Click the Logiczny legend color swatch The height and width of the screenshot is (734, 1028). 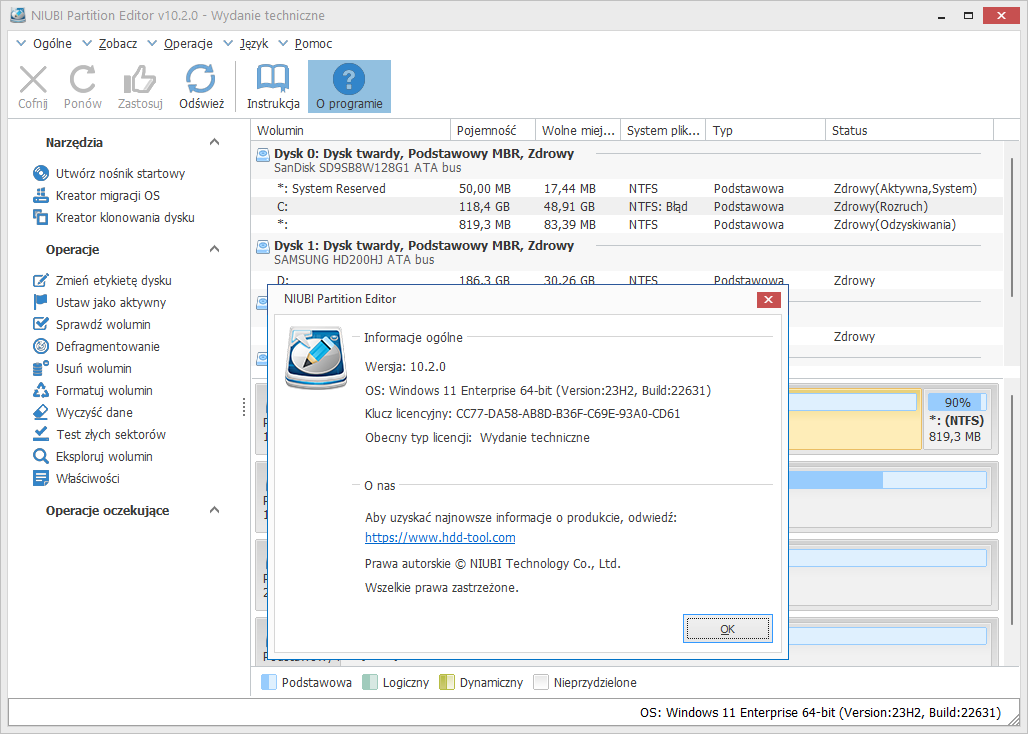(x=370, y=683)
